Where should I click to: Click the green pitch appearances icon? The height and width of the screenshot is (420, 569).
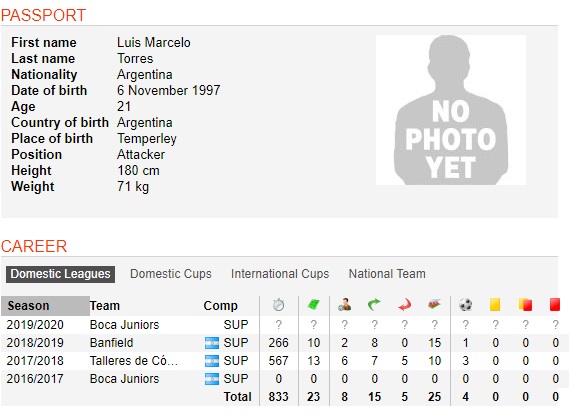coord(313,305)
